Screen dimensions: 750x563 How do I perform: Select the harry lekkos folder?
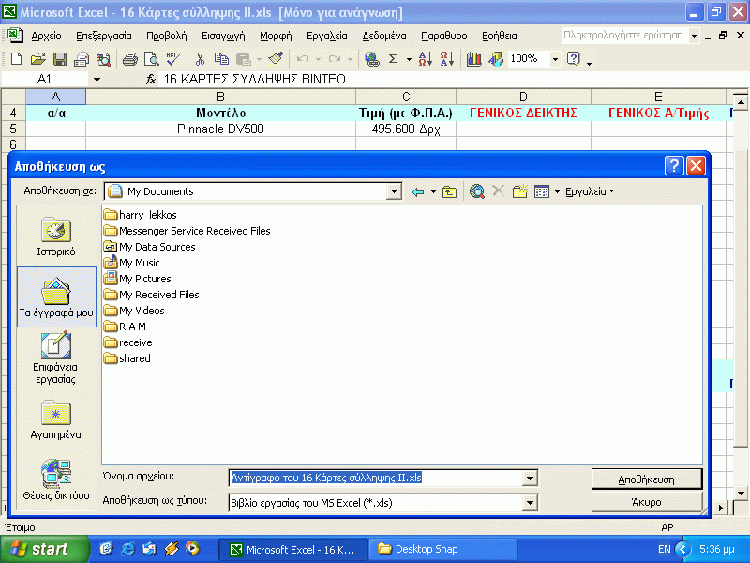140,215
